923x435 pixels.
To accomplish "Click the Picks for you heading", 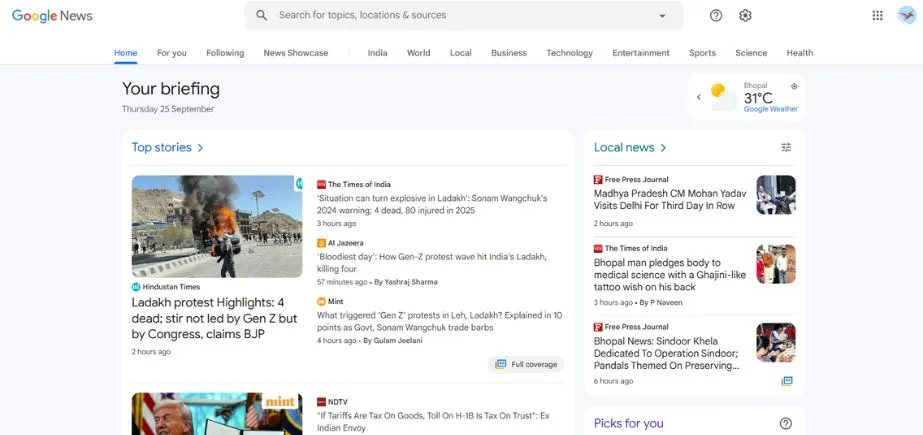I will 628,423.
